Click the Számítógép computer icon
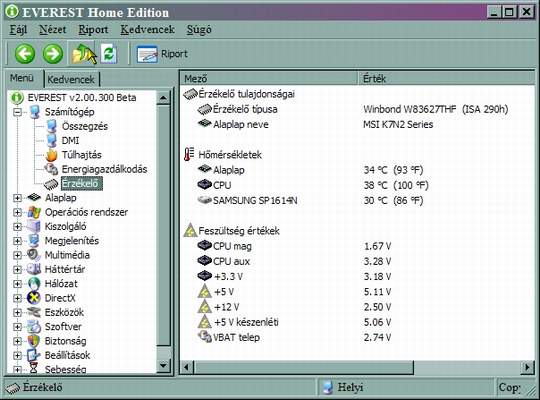Screen dimensions: 540x400 pos(34,112)
